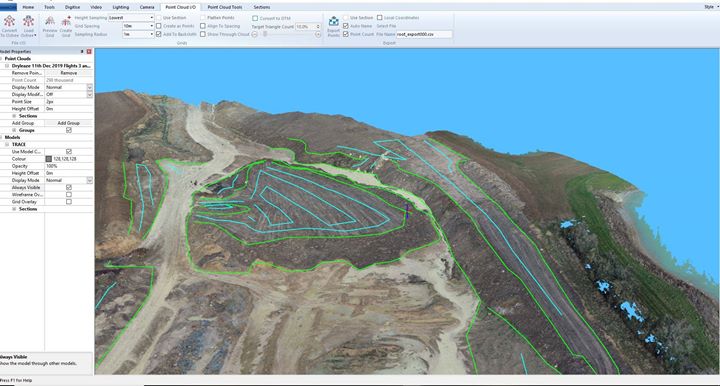Viewport: 720px width, 386px height.
Task: Toggle grids Use Section checkbox
Action: coord(159,17)
